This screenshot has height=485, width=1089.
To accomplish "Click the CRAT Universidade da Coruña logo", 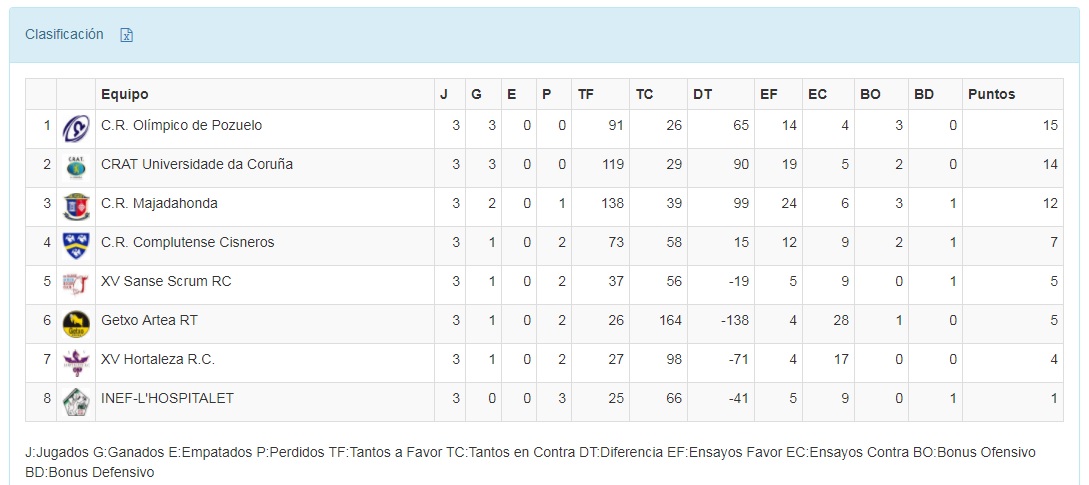I will 76,167.
